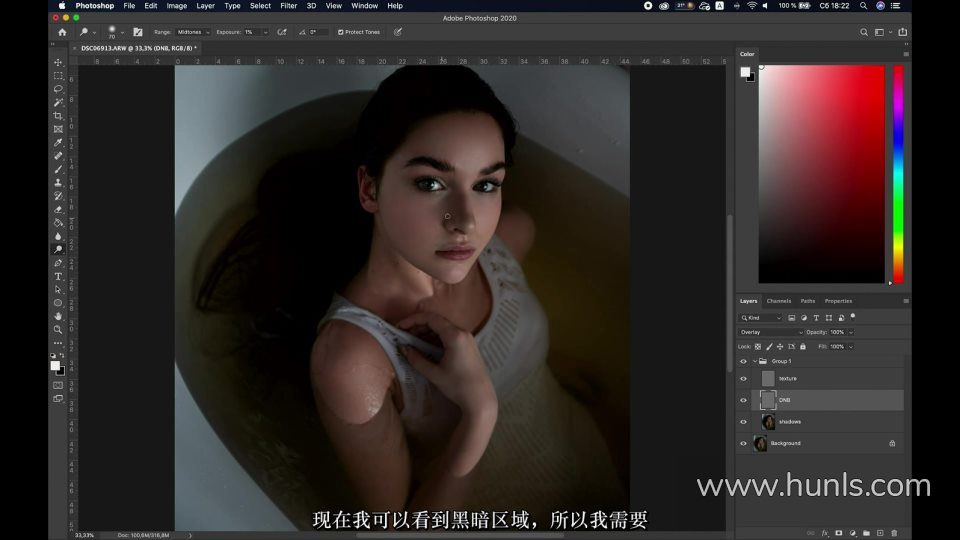Image resolution: width=960 pixels, height=540 pixels.
Task: Hide the DNB layer
Action: click(x=743, y=400)
